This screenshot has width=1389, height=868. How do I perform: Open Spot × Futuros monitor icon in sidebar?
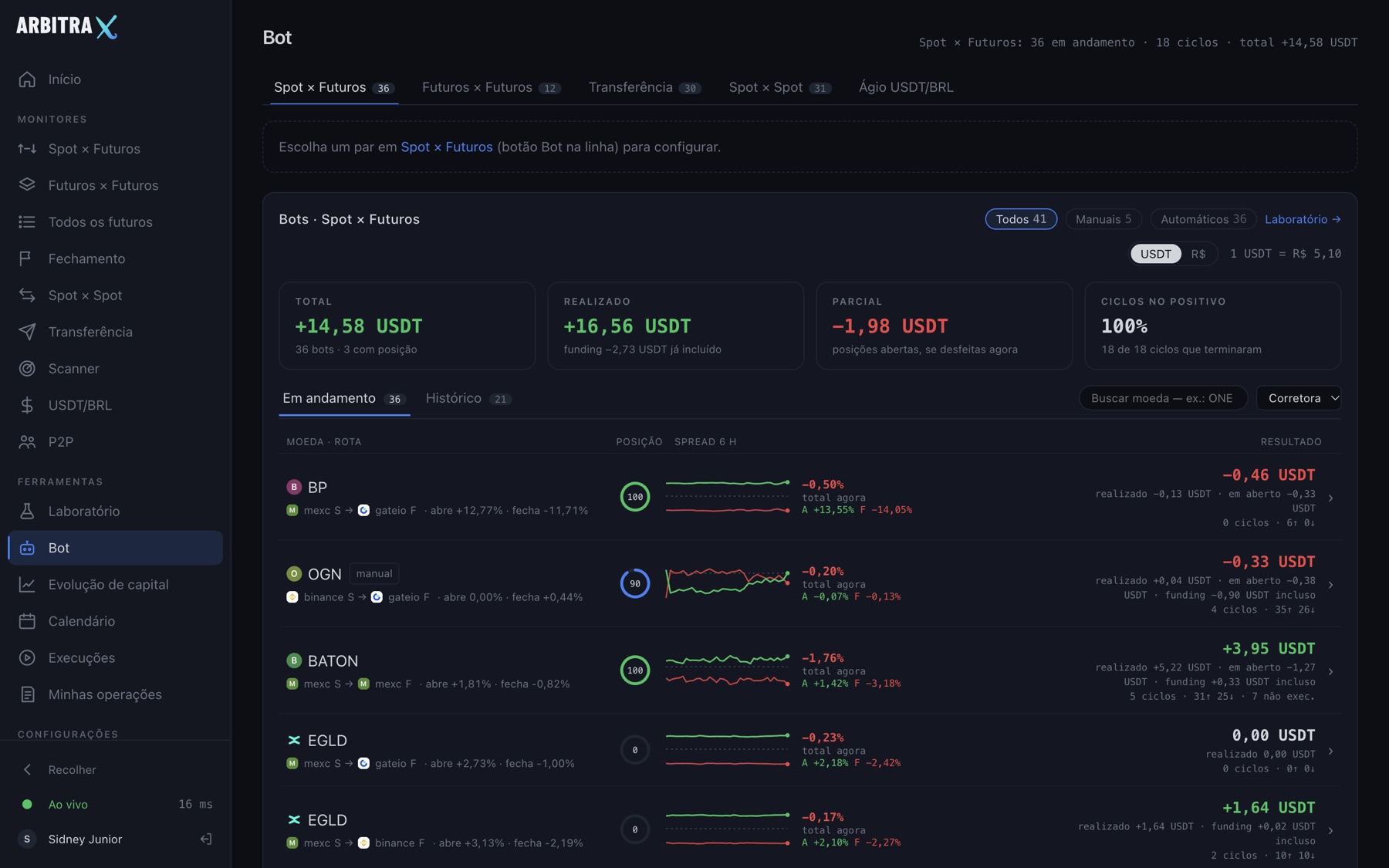[x=27, y=149]
